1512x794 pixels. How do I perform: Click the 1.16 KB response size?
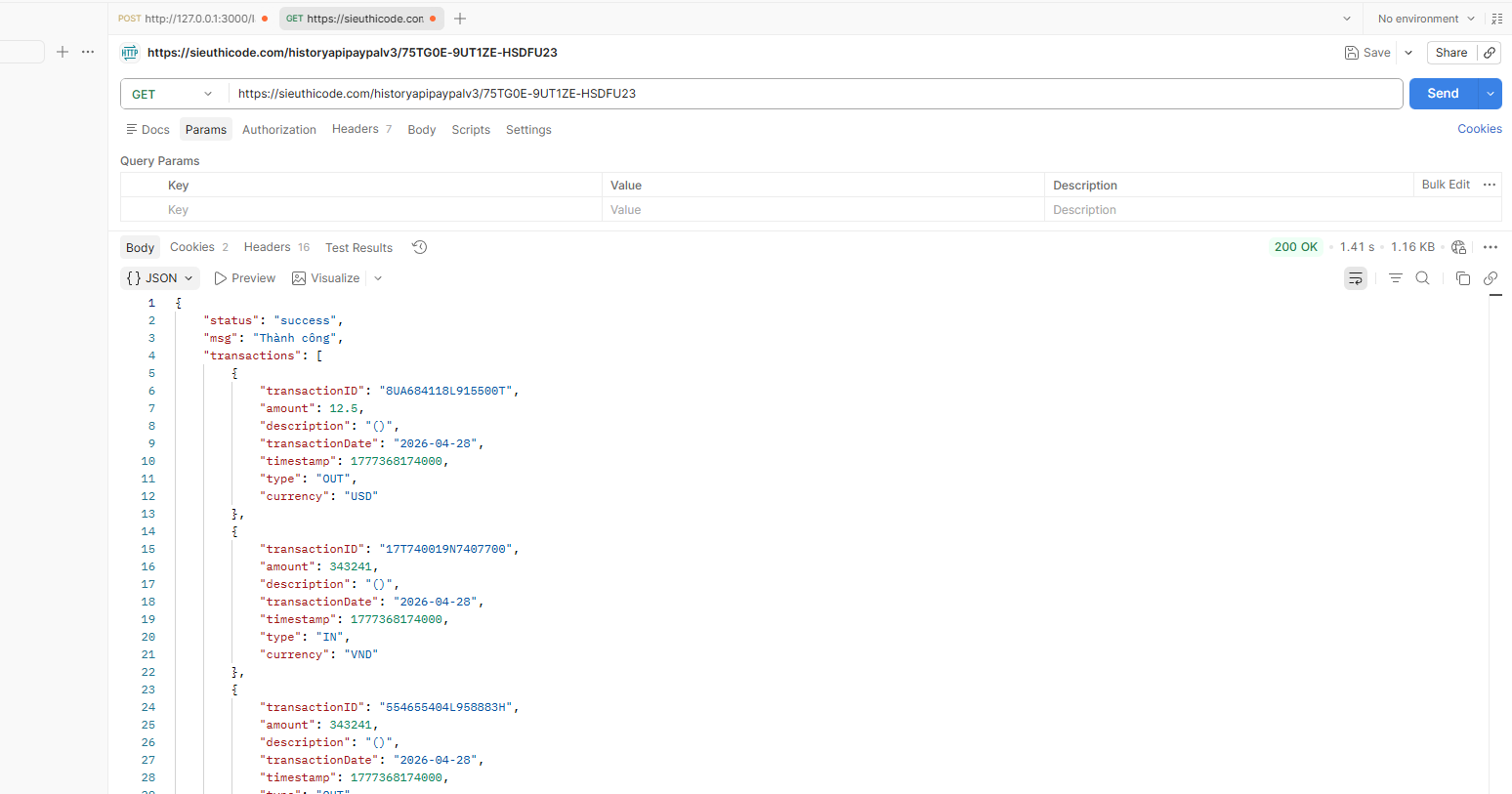pos(1413,247)
